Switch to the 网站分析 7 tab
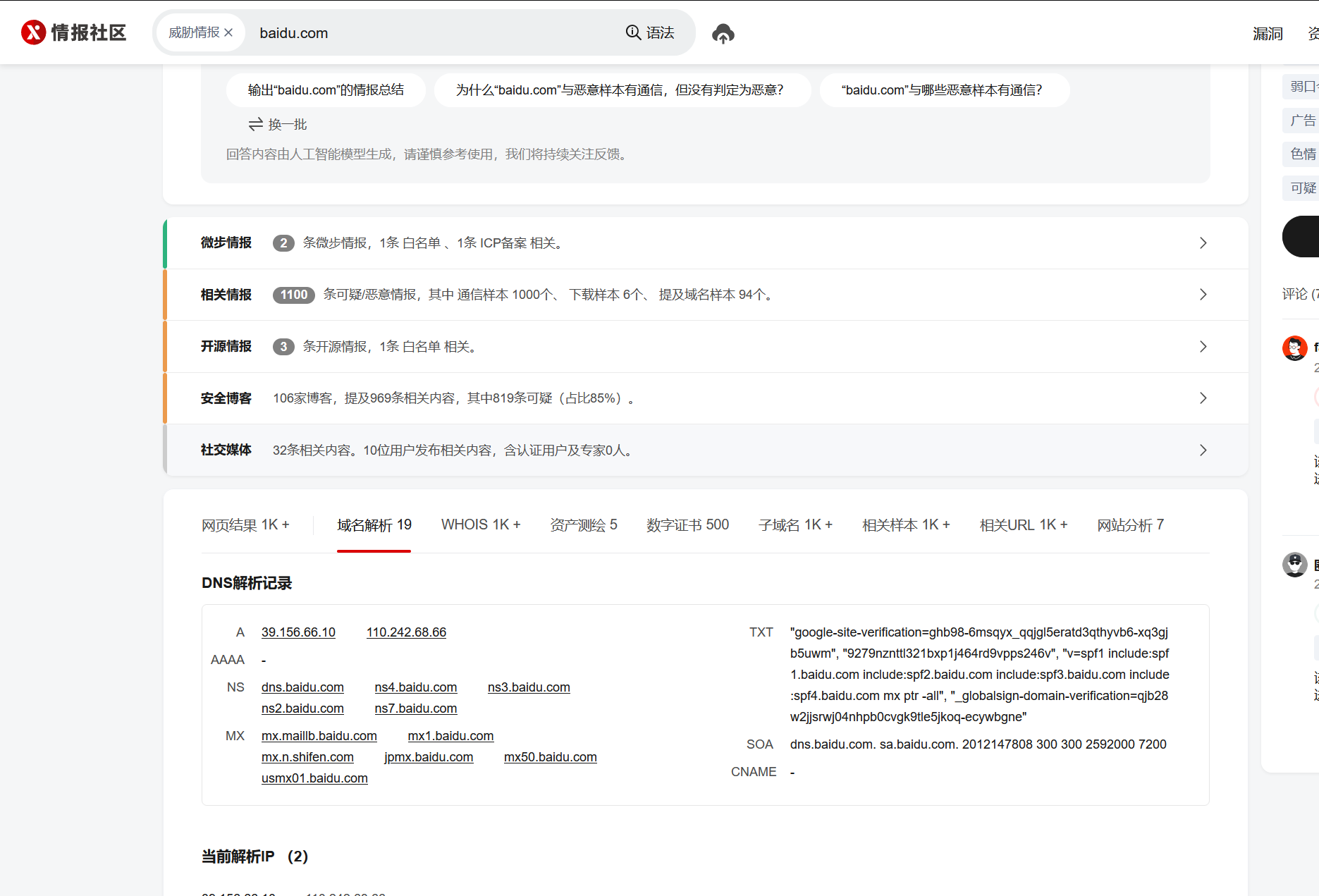 [1131, 525]
